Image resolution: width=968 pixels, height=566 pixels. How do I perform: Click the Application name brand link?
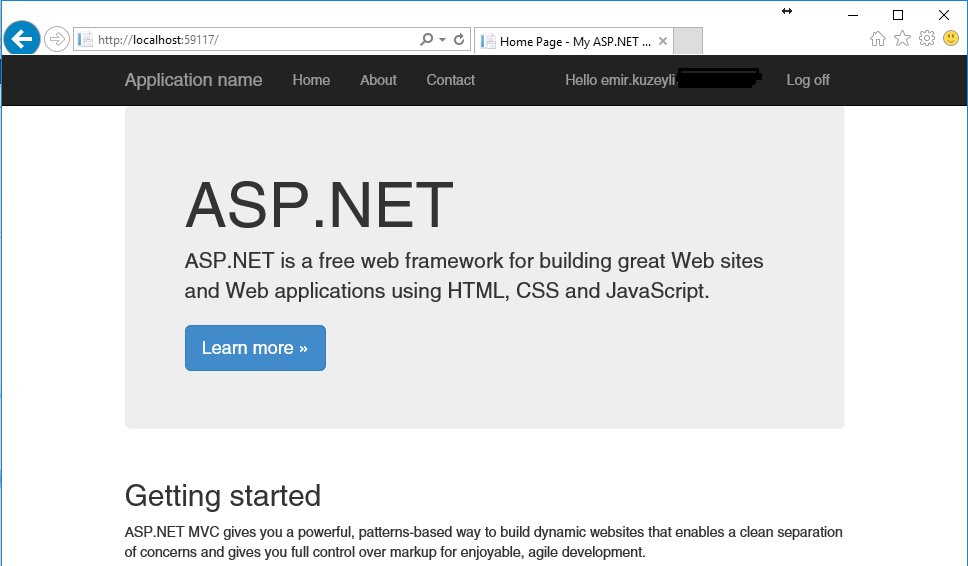(x=193, y=80)
